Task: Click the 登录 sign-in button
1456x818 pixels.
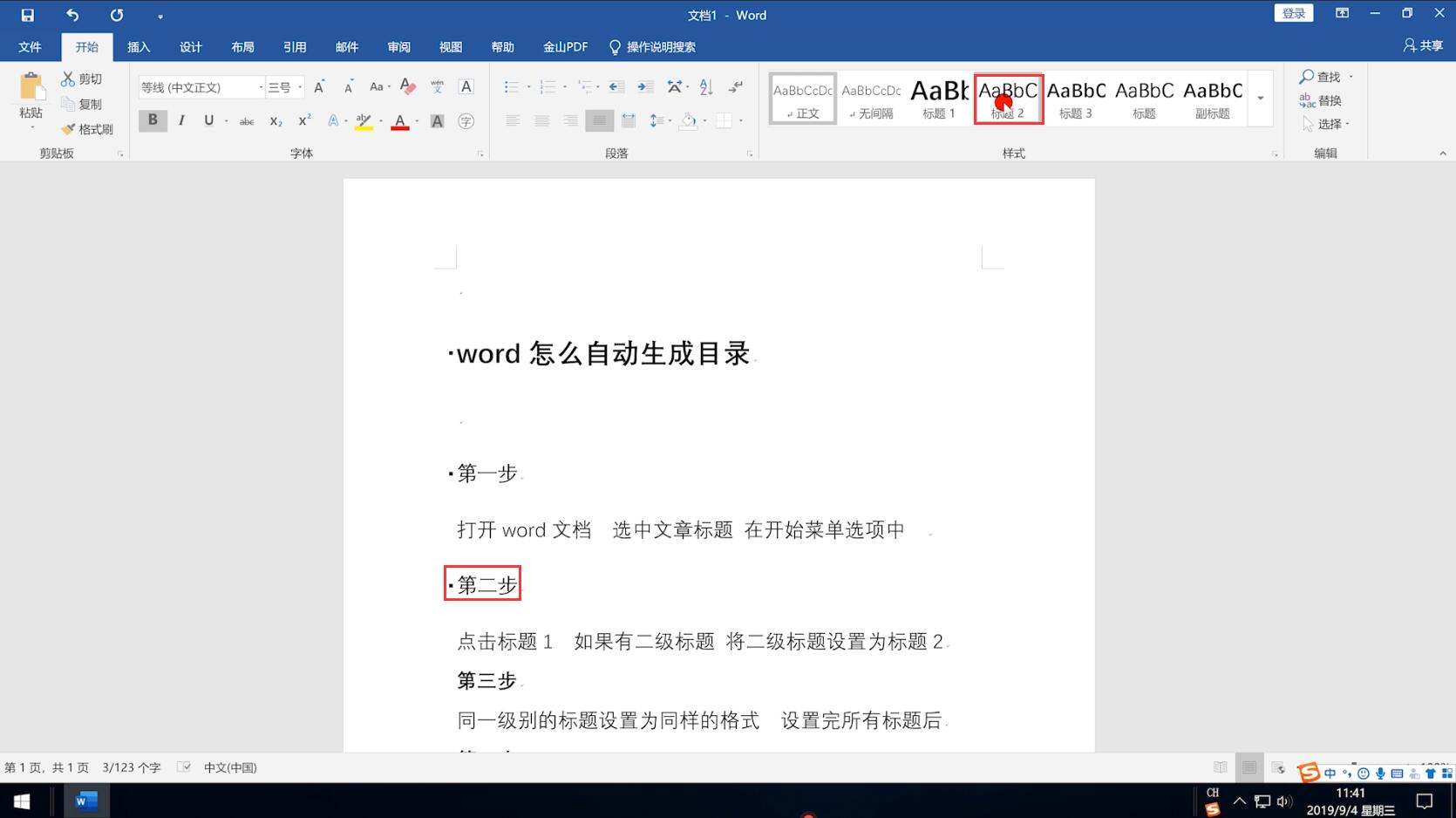Action: click(x=1294, y=13)
